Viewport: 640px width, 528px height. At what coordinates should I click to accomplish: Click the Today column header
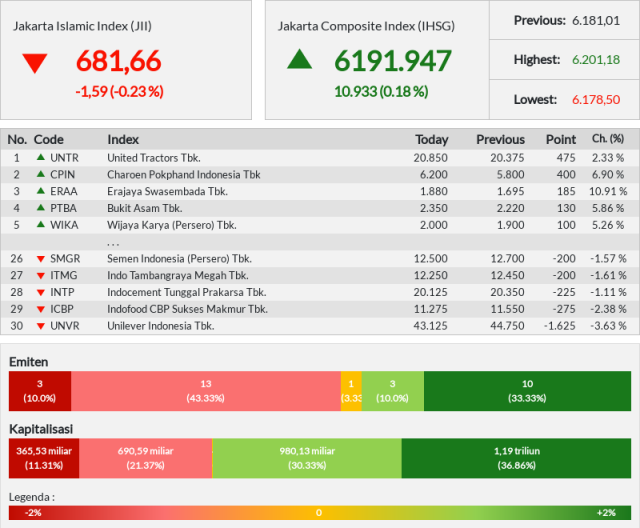point(432,140)
